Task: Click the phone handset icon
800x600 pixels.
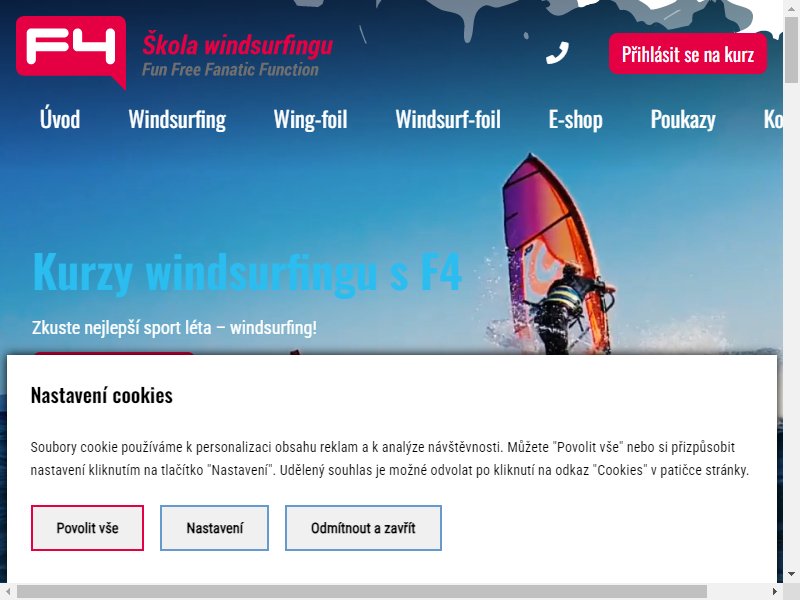Action: 557,53
